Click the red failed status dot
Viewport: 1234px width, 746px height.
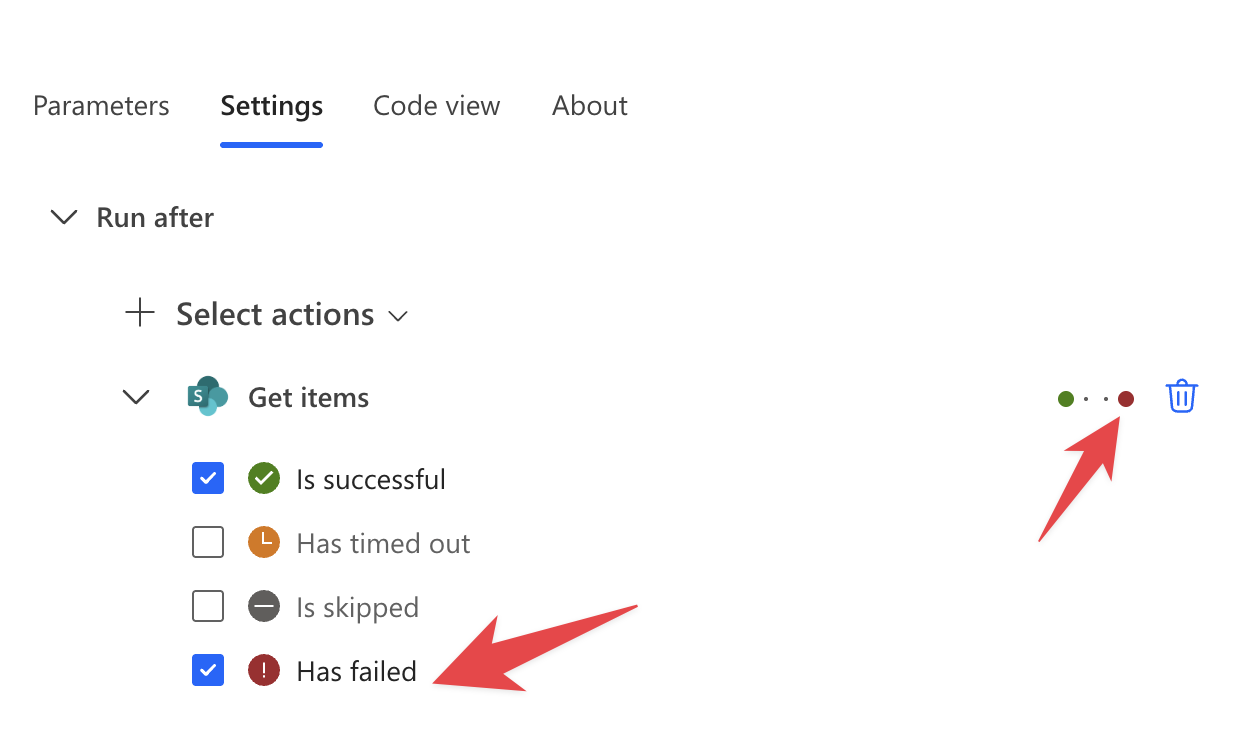1126,399
